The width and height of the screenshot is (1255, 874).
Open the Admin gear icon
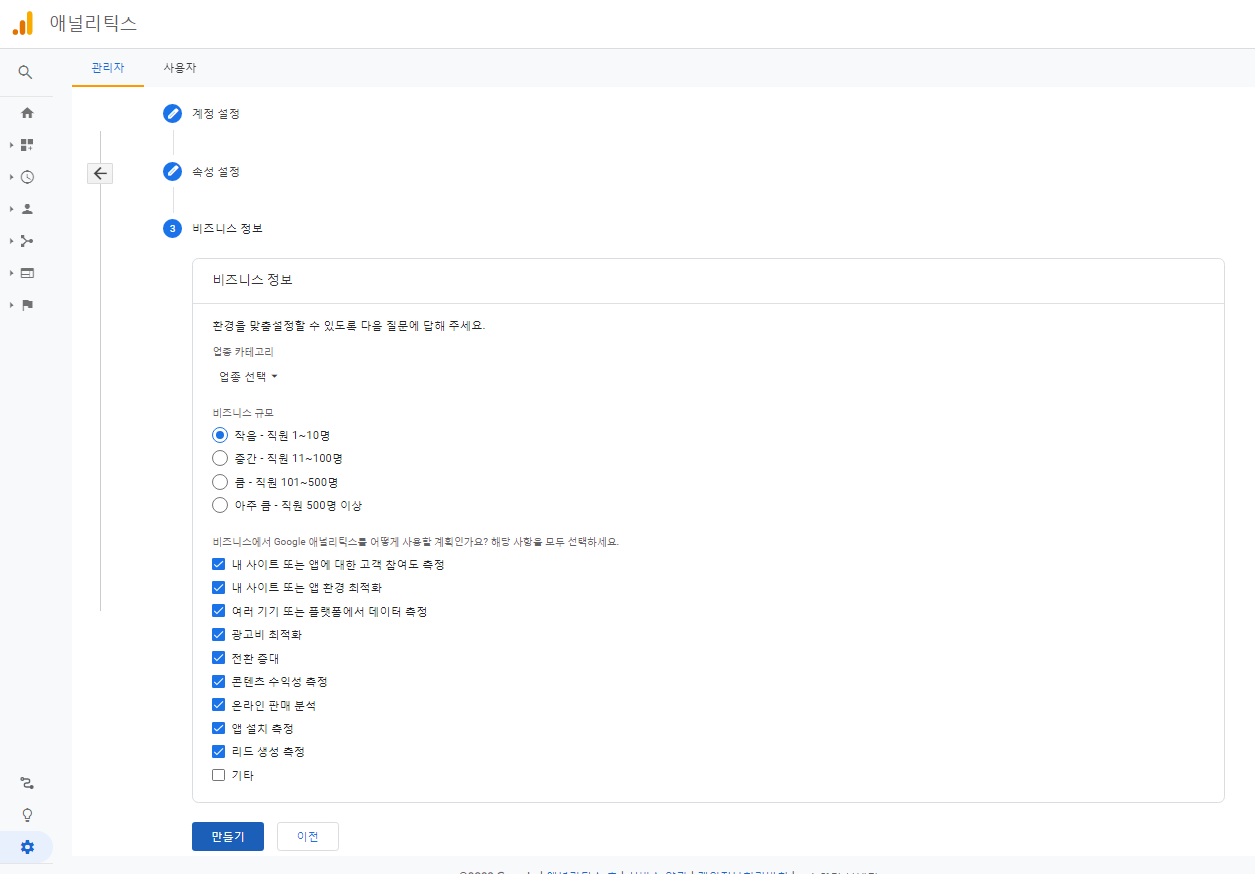coord(27,846)
